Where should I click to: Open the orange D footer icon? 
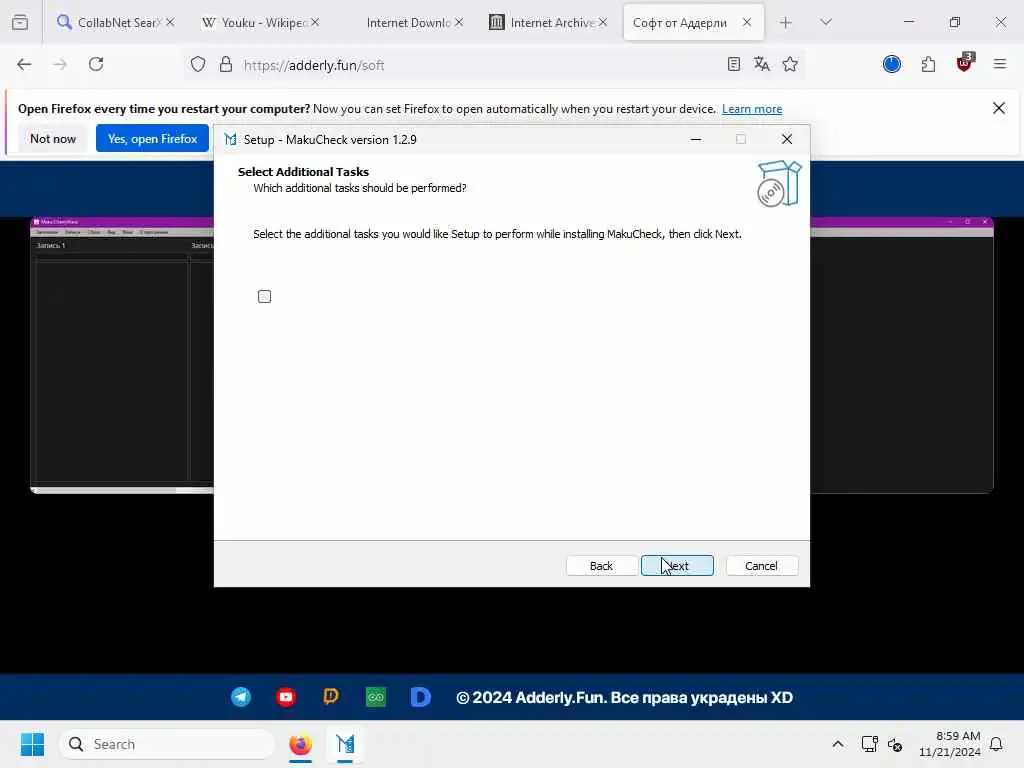point(331,697)
